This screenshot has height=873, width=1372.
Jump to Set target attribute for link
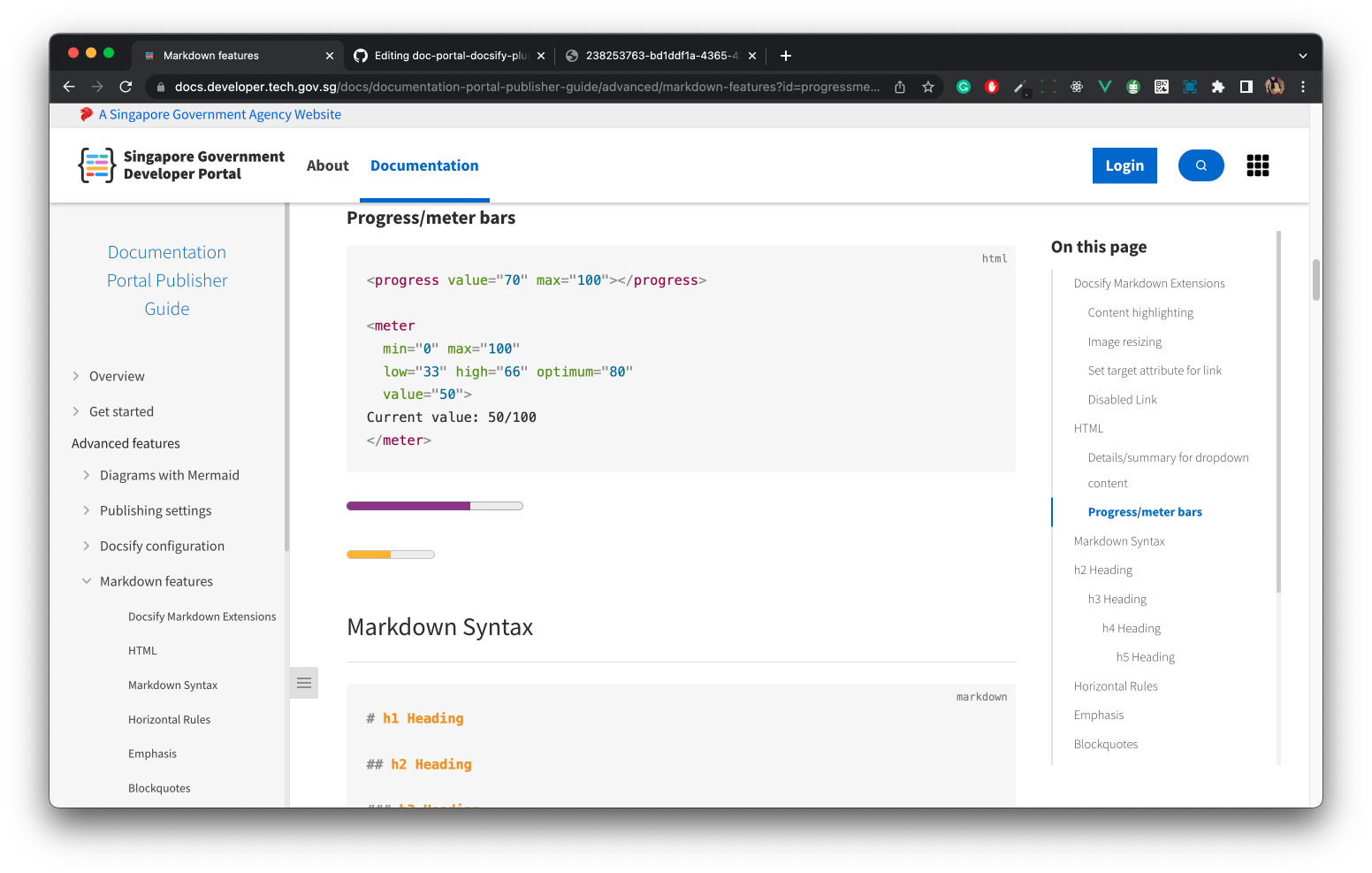coord(1155,371)
